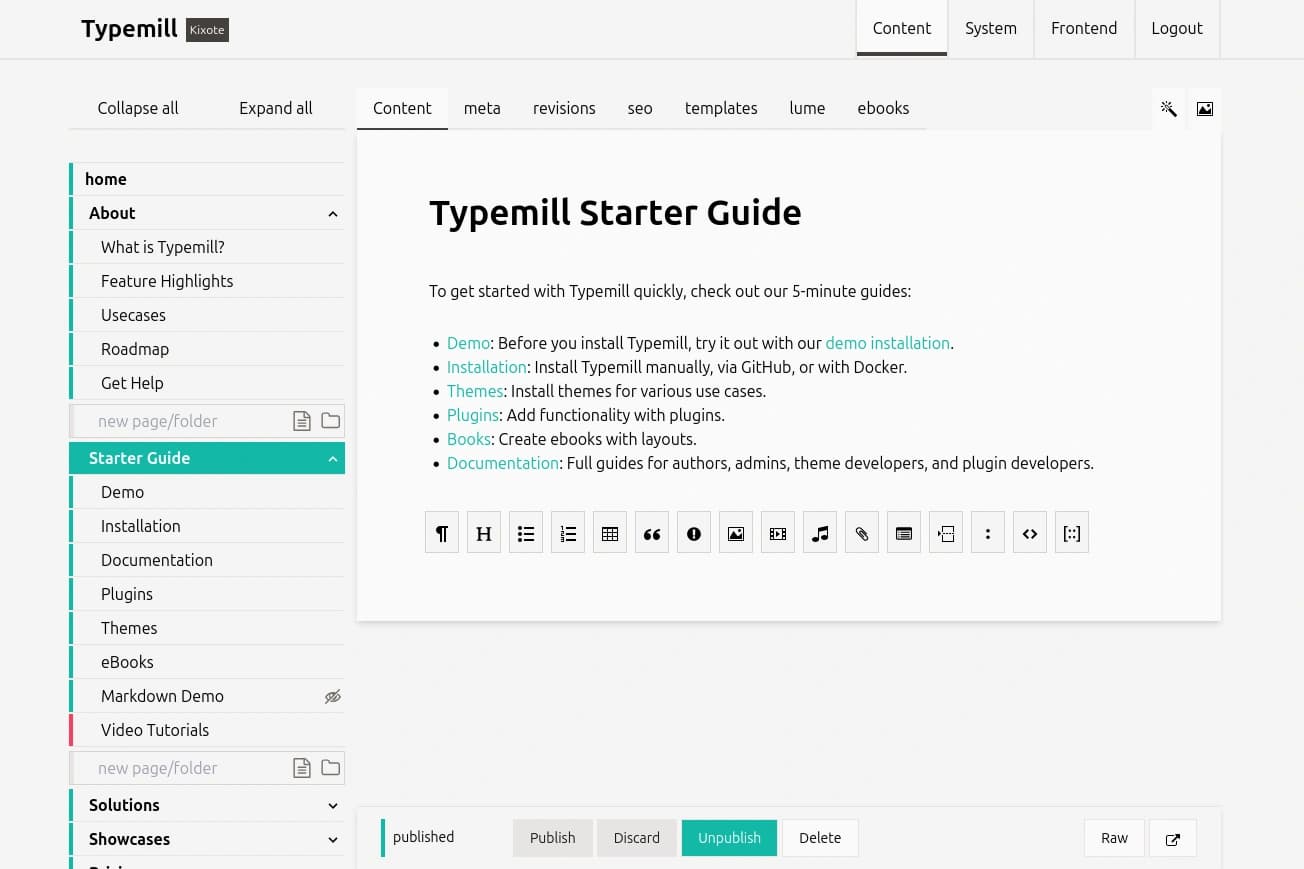This screenshot has height=869, width=1304.
Task: Open the Video Tutorials page
Action: tap(155, 730)
